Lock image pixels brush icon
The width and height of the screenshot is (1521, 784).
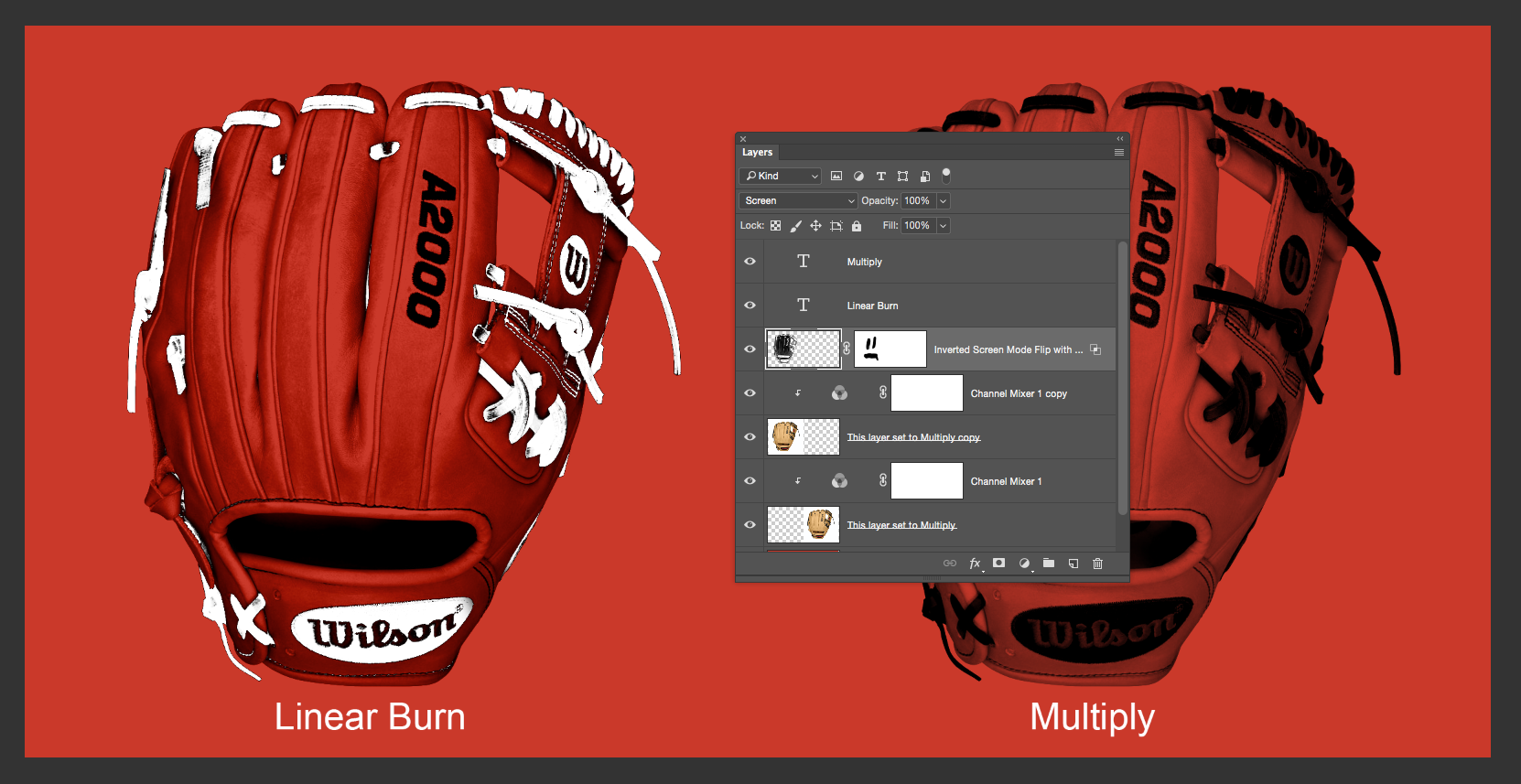pos(795,225)
